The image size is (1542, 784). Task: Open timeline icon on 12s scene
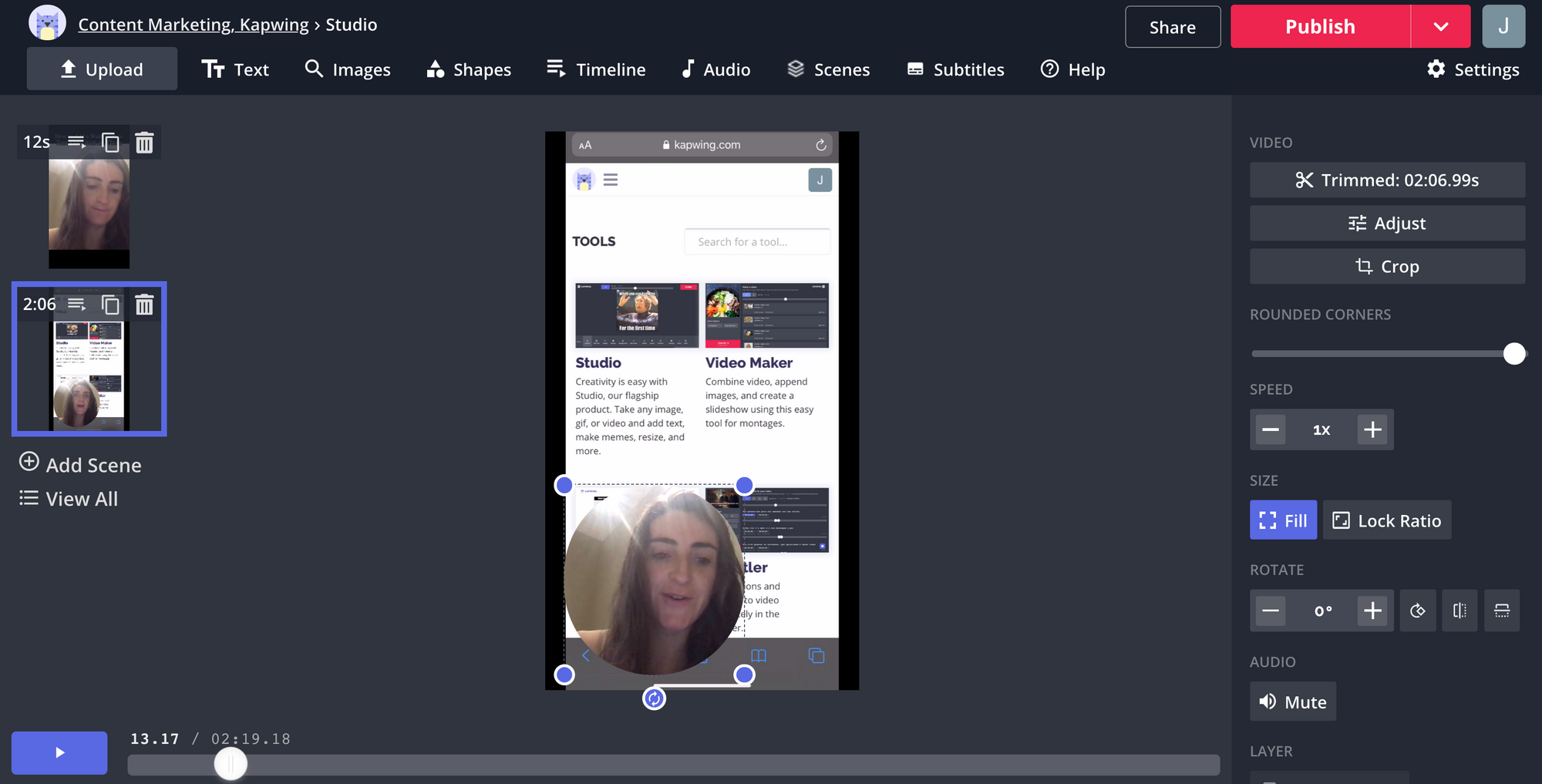76,142
